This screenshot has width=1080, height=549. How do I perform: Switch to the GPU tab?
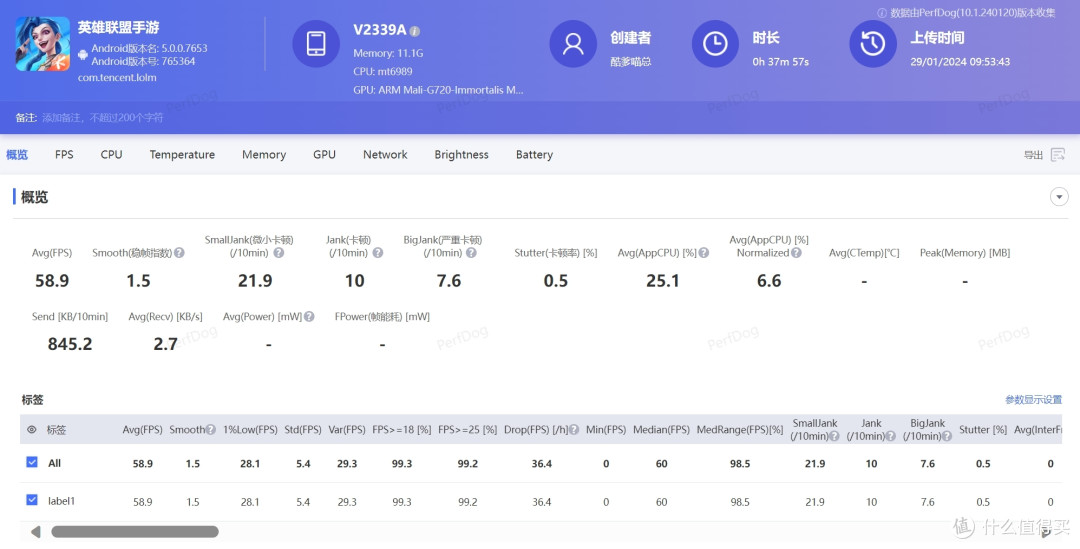[324, 155]
